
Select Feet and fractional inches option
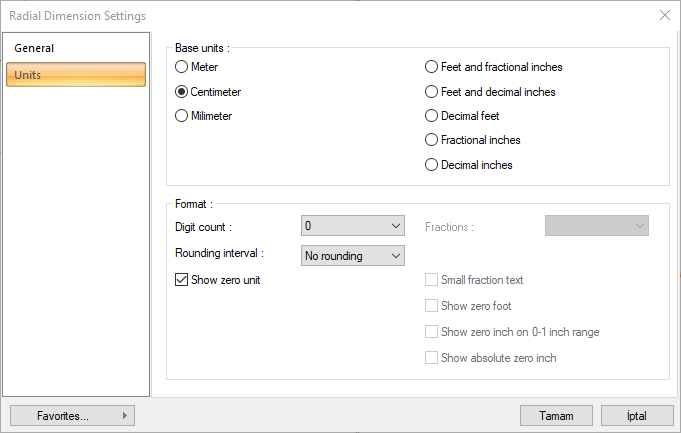pyautogui.click(x=432, y=67)
